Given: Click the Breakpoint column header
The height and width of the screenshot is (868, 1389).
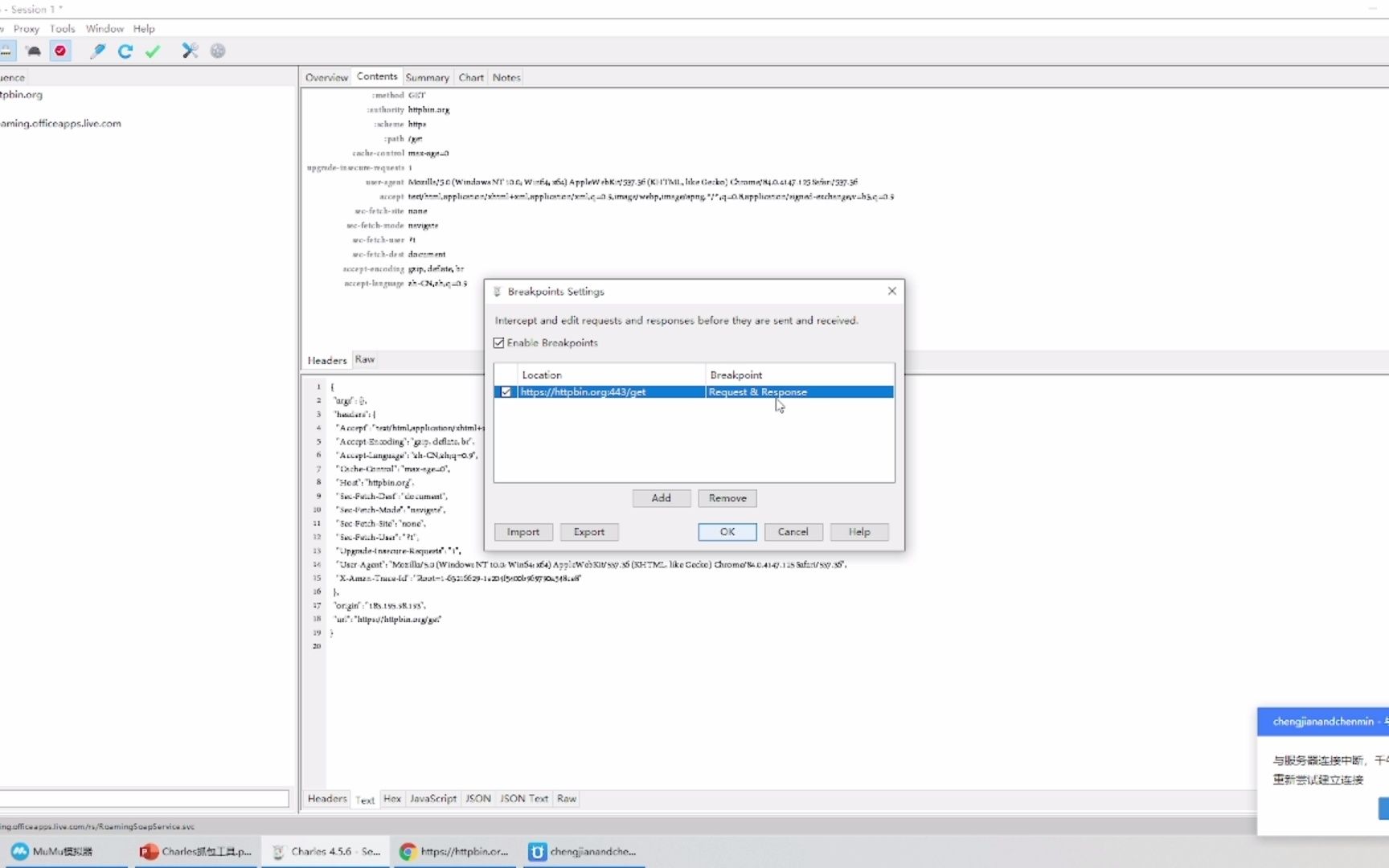Looking at the screenshot, I should click(800, 375).
